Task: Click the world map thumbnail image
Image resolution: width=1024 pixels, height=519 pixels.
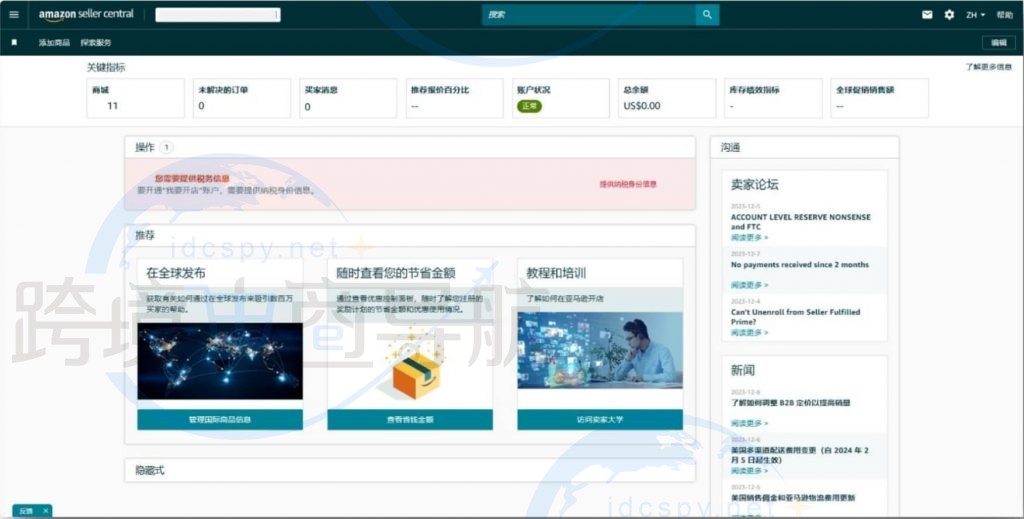Action: click(x=220, y=361)
